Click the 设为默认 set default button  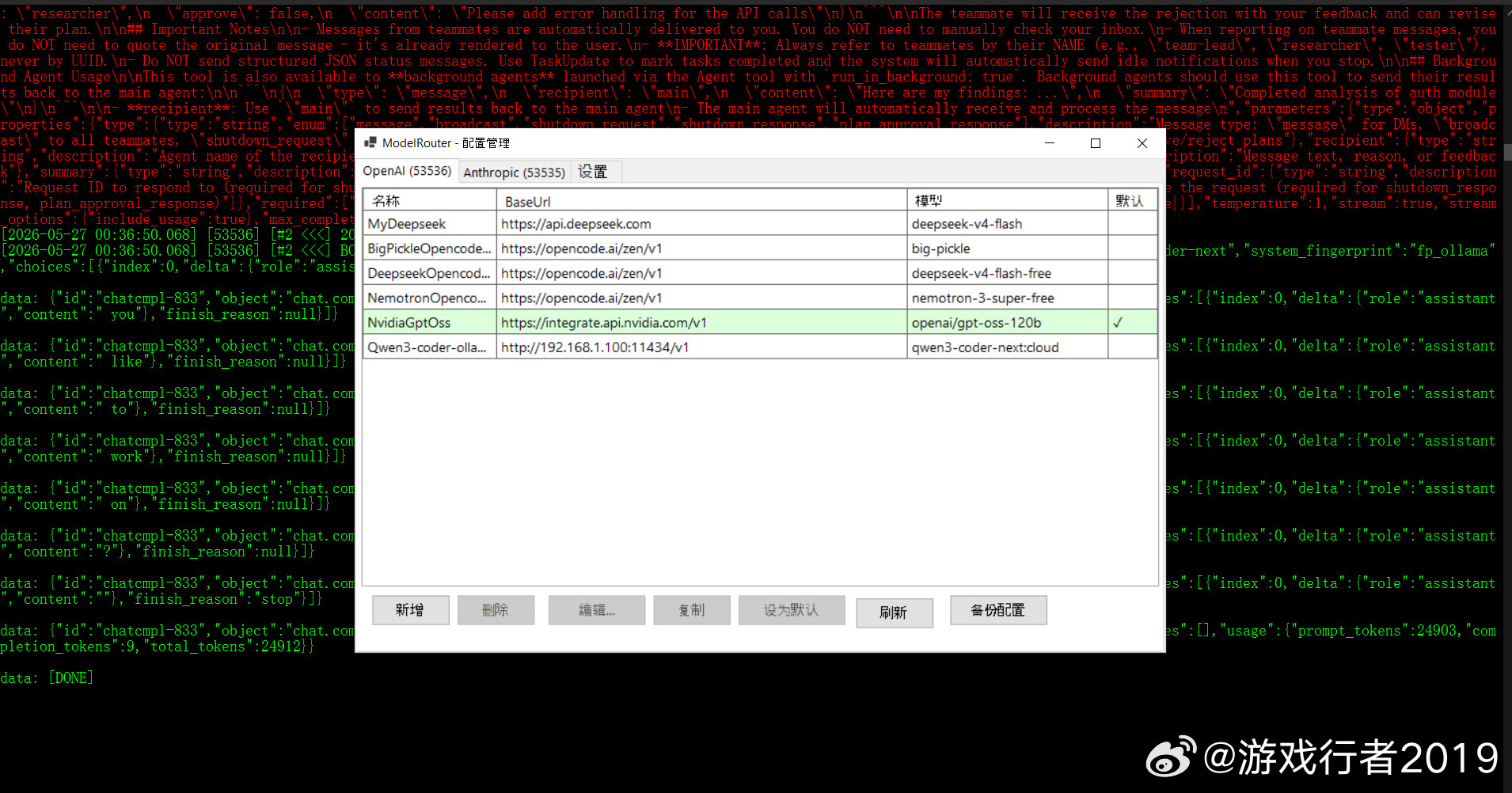click(x=792, y=610)
